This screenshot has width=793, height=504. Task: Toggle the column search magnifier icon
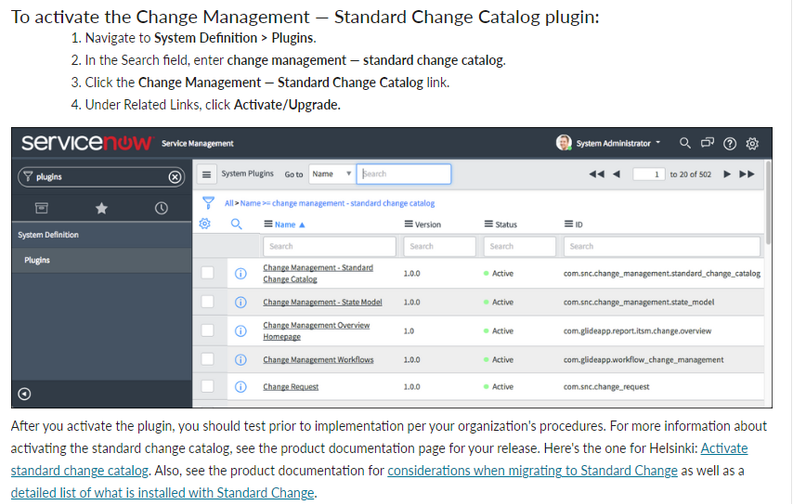236,224
